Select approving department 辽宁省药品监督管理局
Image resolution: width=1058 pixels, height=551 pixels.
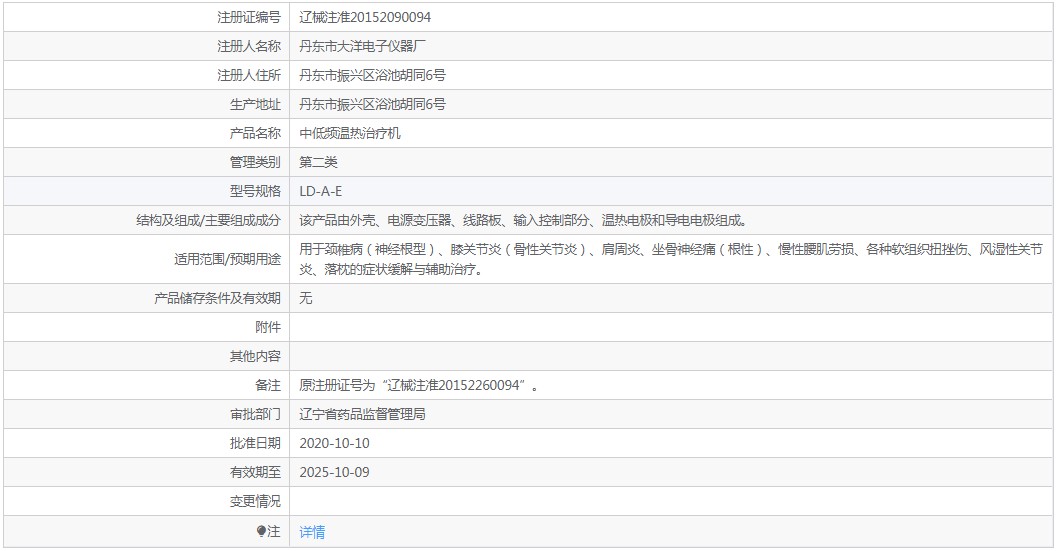tap(362, 414)
